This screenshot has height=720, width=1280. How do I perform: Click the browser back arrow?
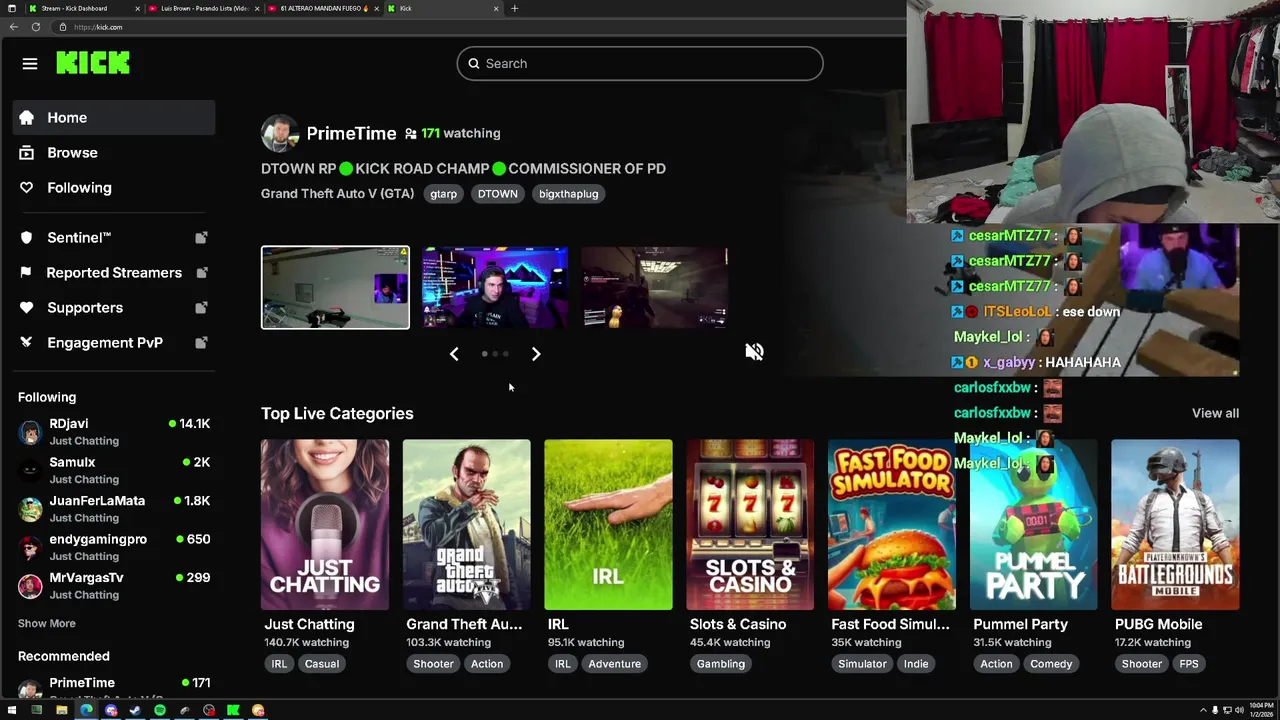14,27
